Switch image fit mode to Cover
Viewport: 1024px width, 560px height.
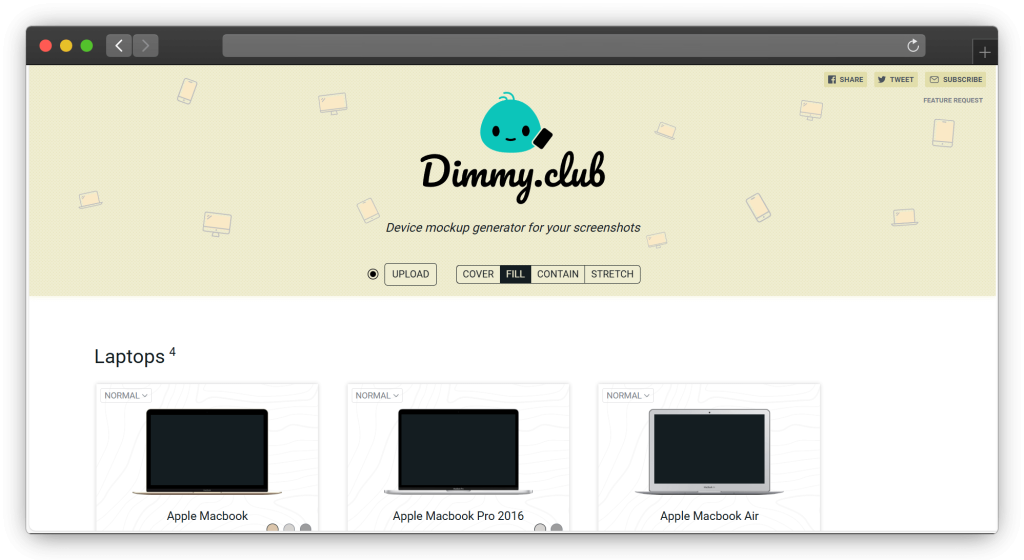[478, 274]
